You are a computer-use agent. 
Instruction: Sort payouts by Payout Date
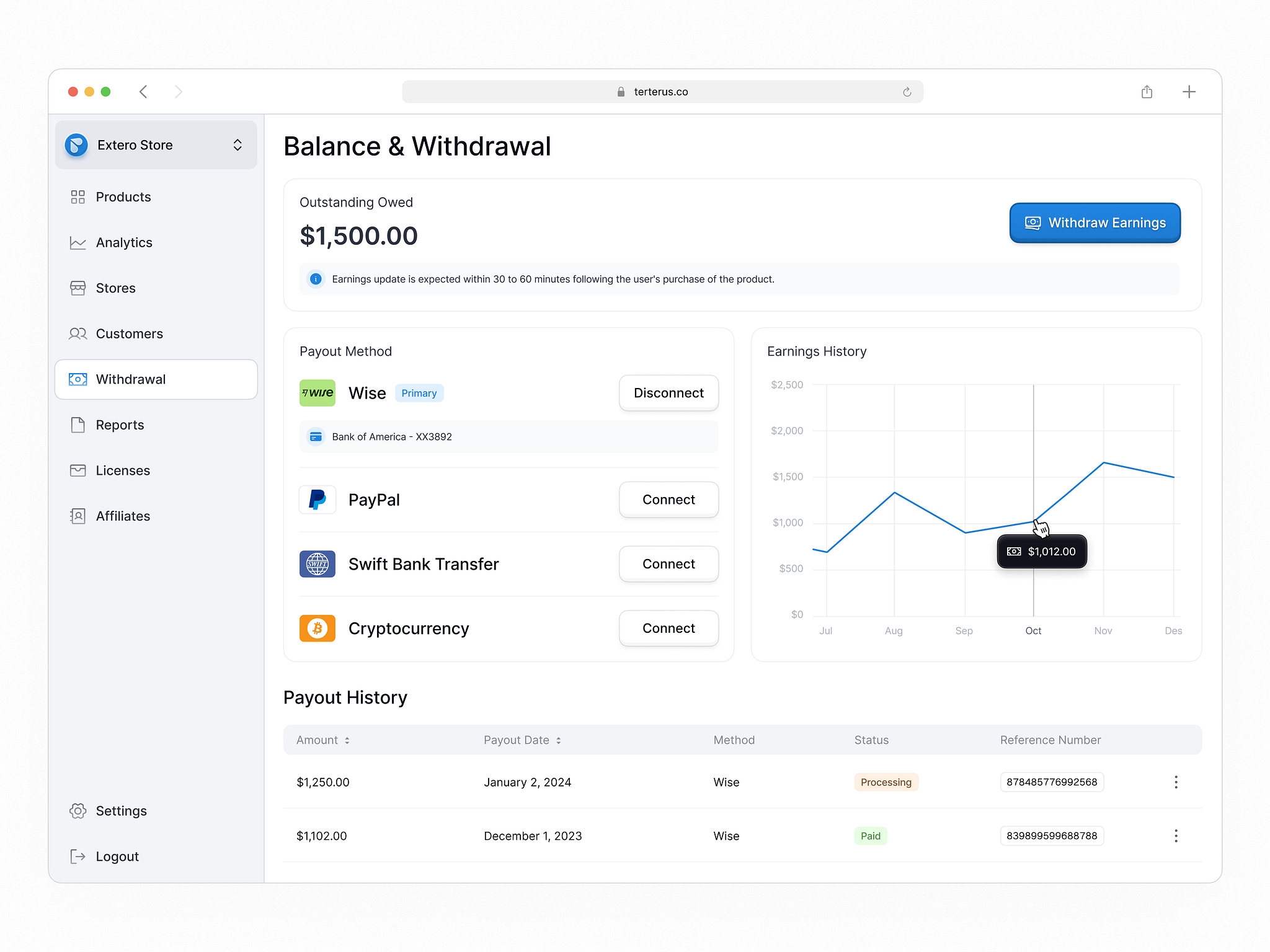click(x=522, y=739)
